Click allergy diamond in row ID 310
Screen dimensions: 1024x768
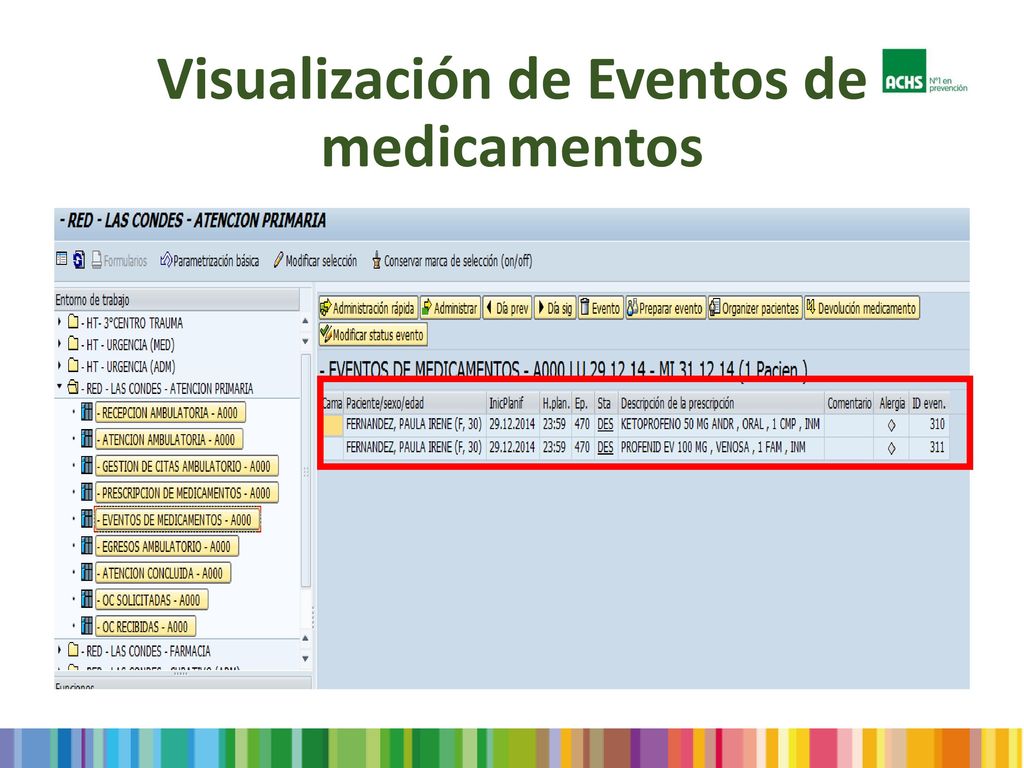[891, 426]
